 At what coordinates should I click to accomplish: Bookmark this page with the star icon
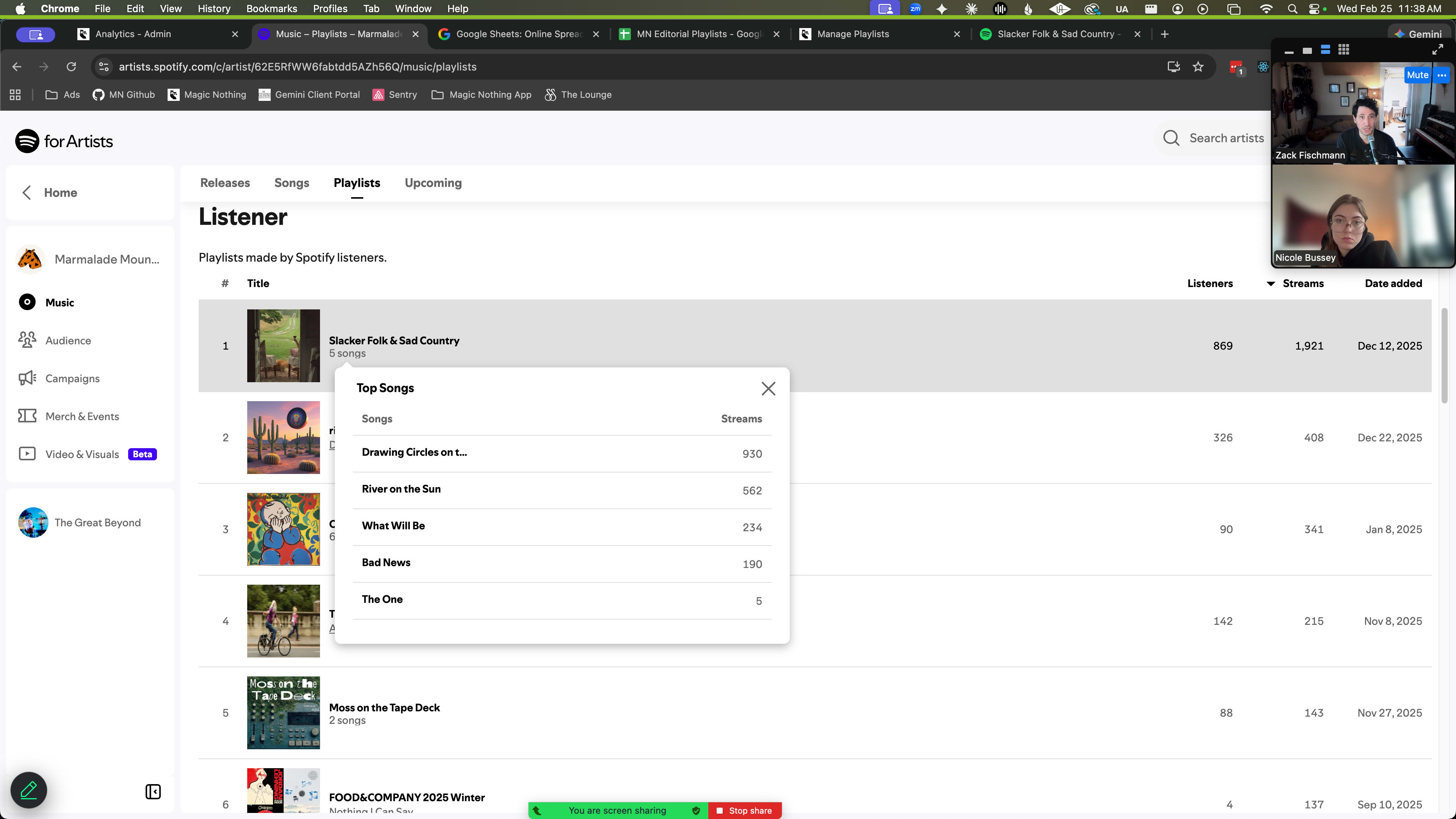[1198, 67]
